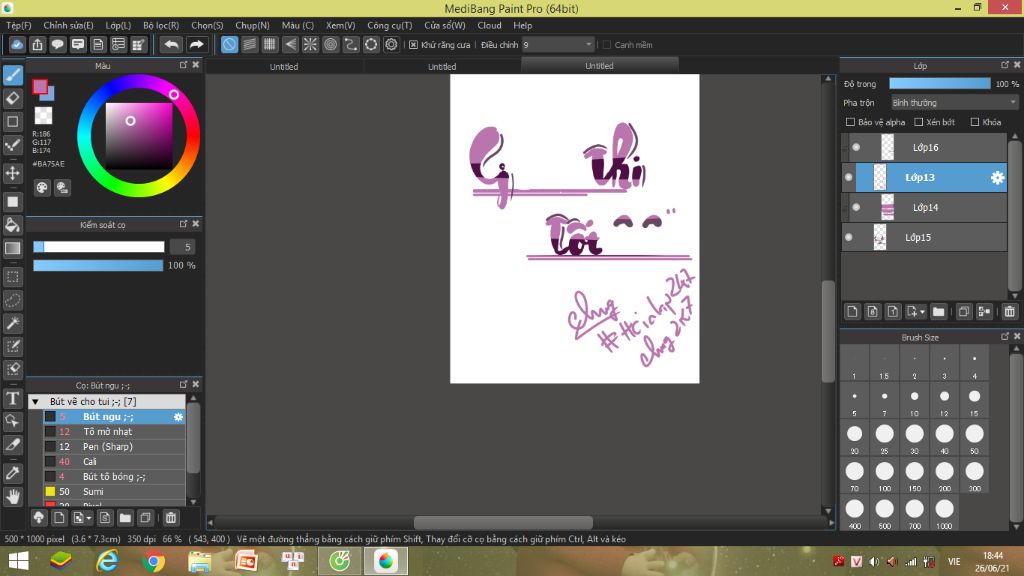
Task: Select the Hand pan tool
Action: coord(12,497)
